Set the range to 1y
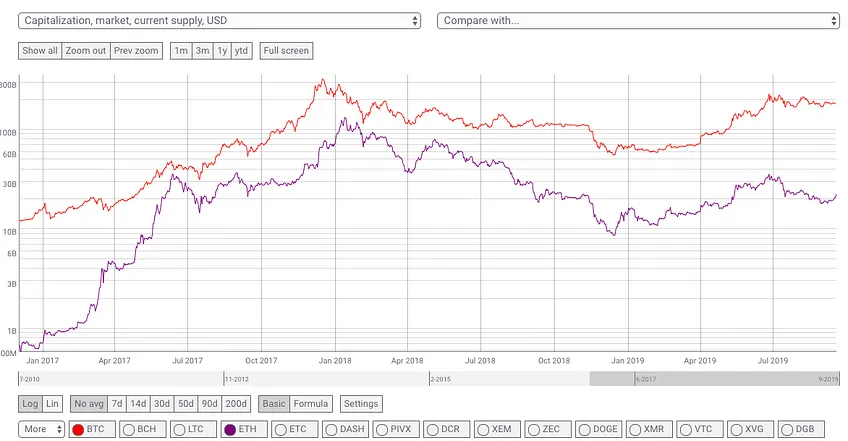Screen dimensions: 848x441 coord(222,51)
